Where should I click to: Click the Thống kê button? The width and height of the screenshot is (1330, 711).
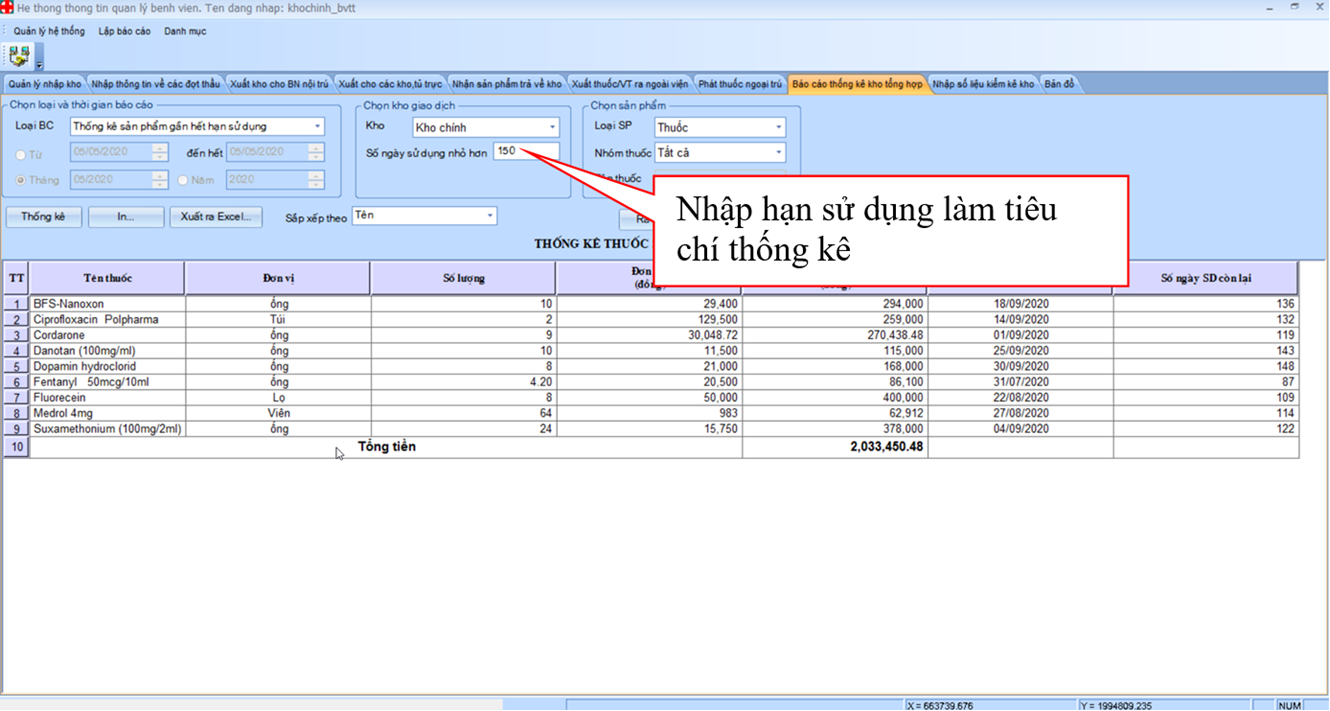(x=43, y=217)
